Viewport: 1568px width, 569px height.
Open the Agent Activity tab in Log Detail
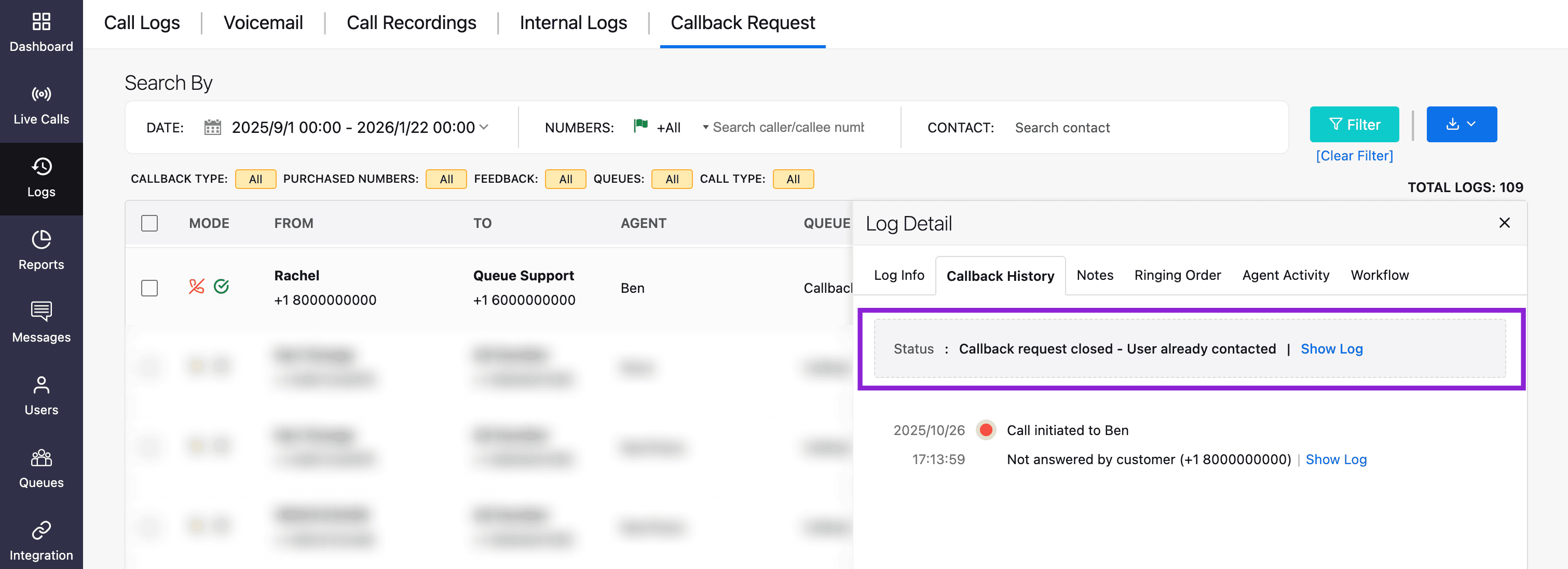tap(1285, 275)
